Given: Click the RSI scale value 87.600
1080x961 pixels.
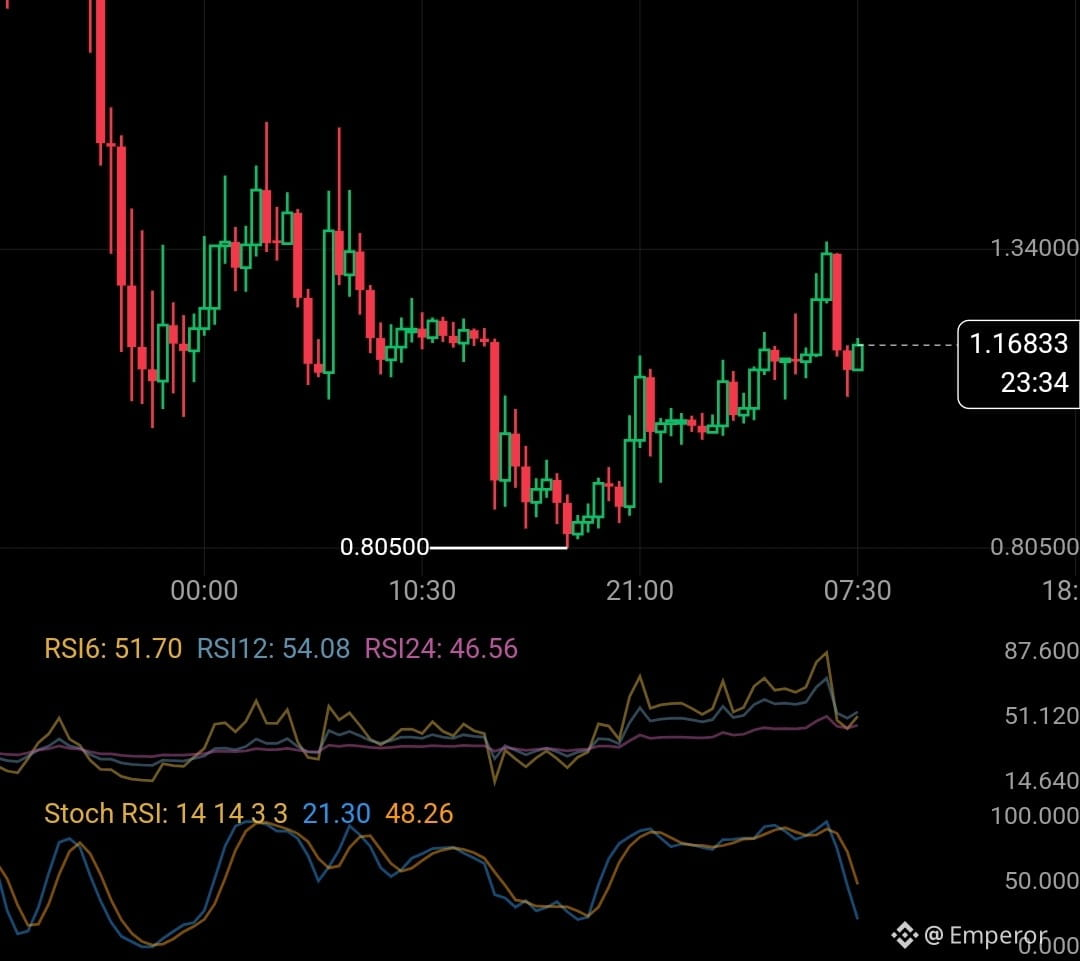Looking at the screenshot, I should pyautogui.click(x=1041, y=650).
